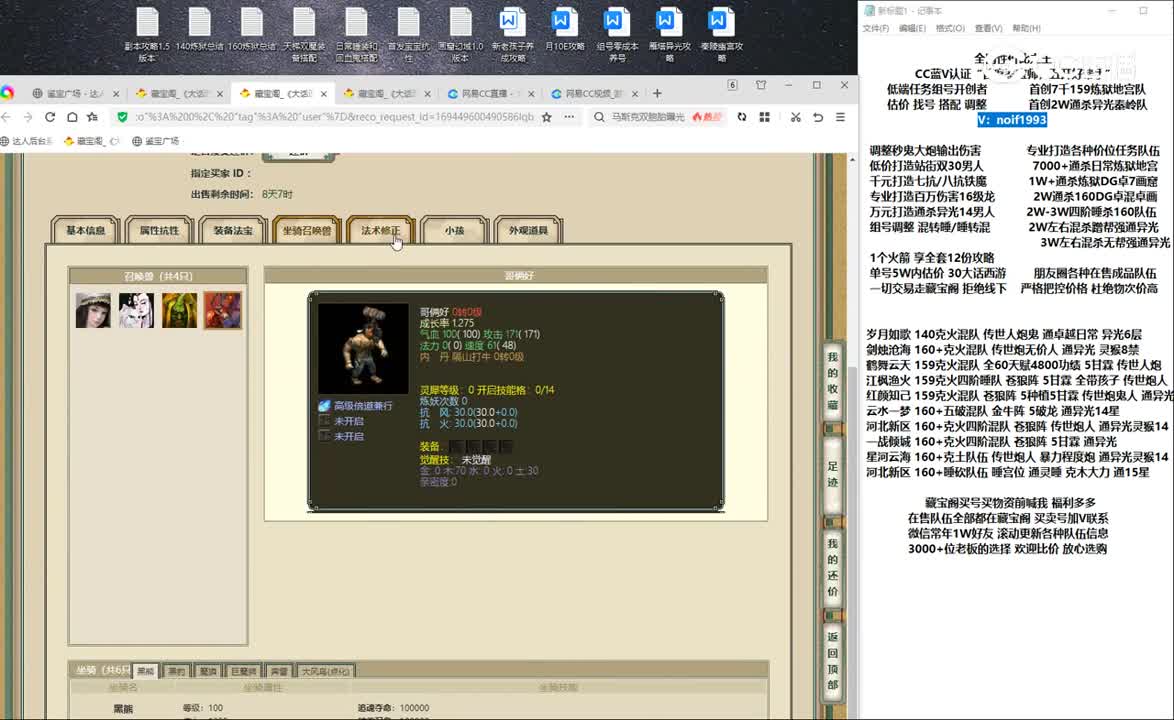Open Notepad 查看(V) menu

988,28
